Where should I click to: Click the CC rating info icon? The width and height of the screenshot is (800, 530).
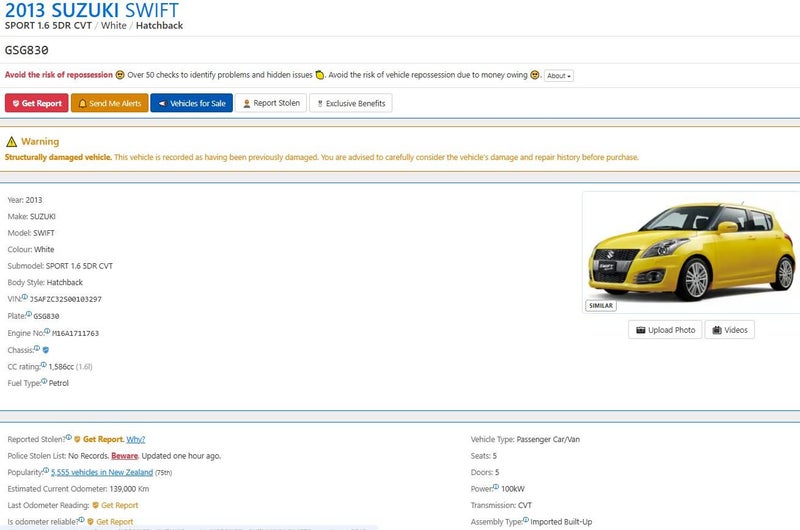(x=44, y=365)
